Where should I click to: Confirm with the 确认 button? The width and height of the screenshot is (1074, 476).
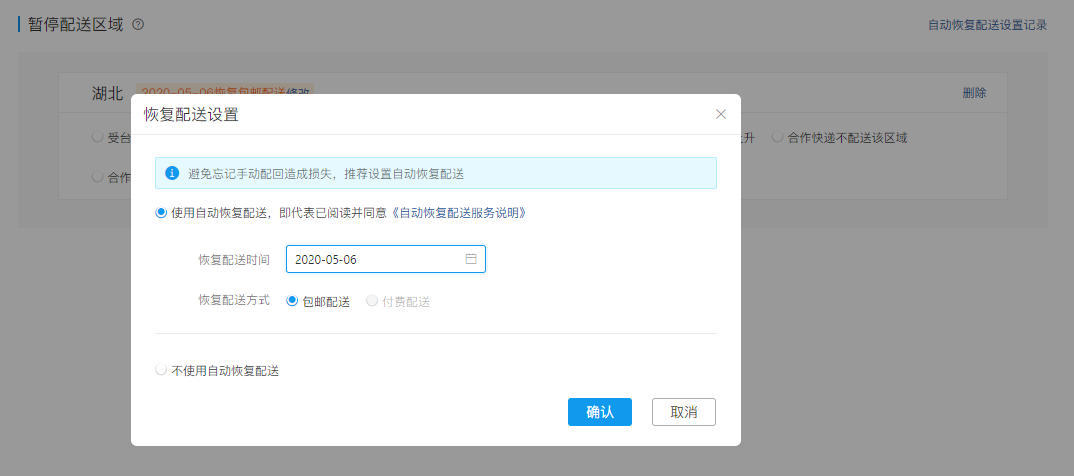click(599, 412)
